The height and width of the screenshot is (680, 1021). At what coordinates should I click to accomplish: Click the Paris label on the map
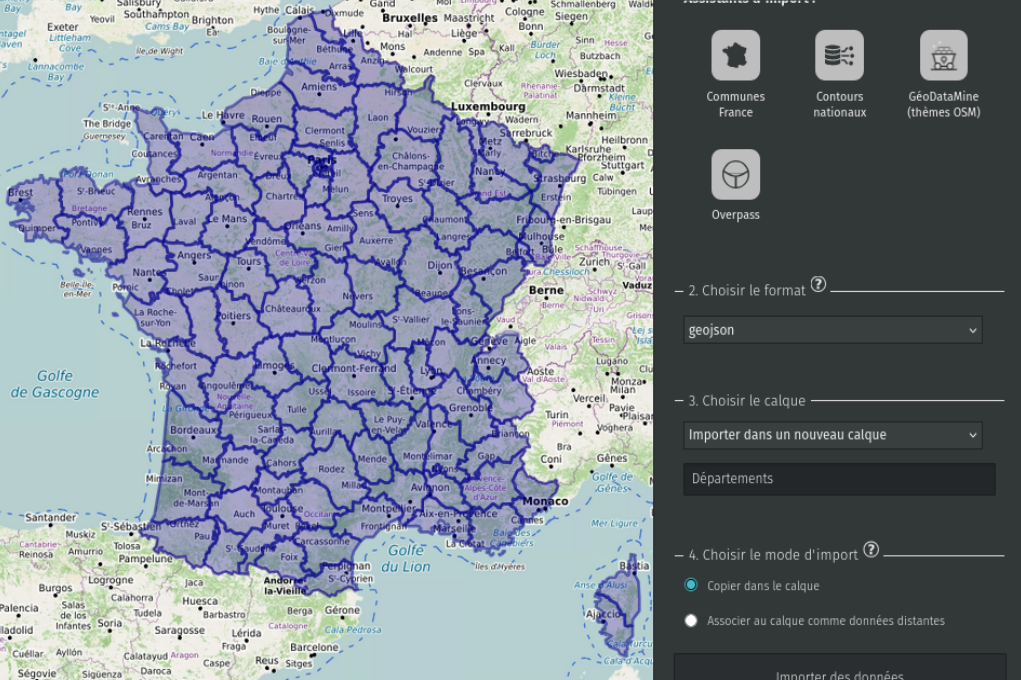coord(322,160)
